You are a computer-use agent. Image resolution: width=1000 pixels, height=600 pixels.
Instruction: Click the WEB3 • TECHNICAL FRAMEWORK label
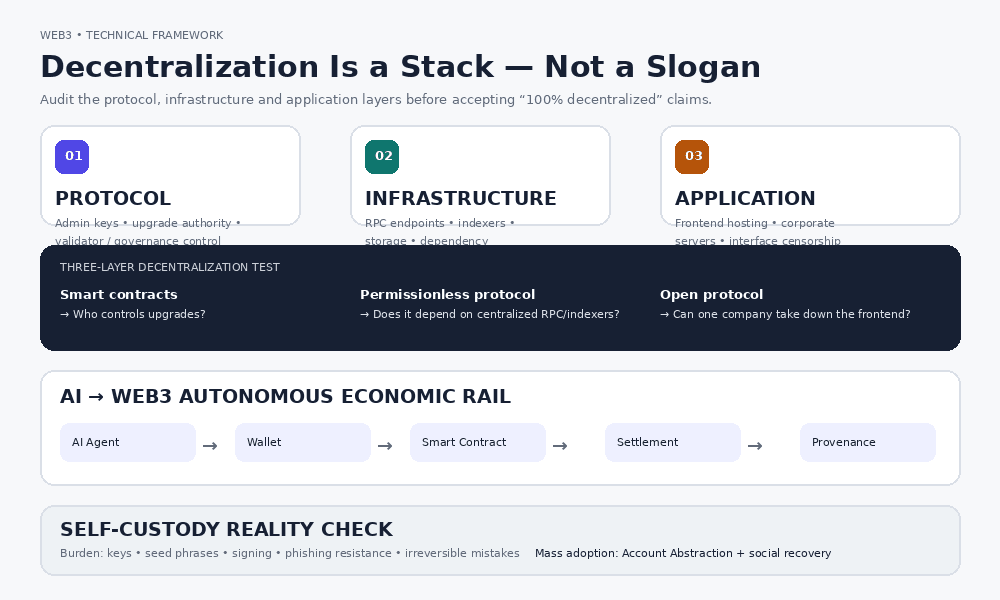pyautogui.click(x=131, y=35)
